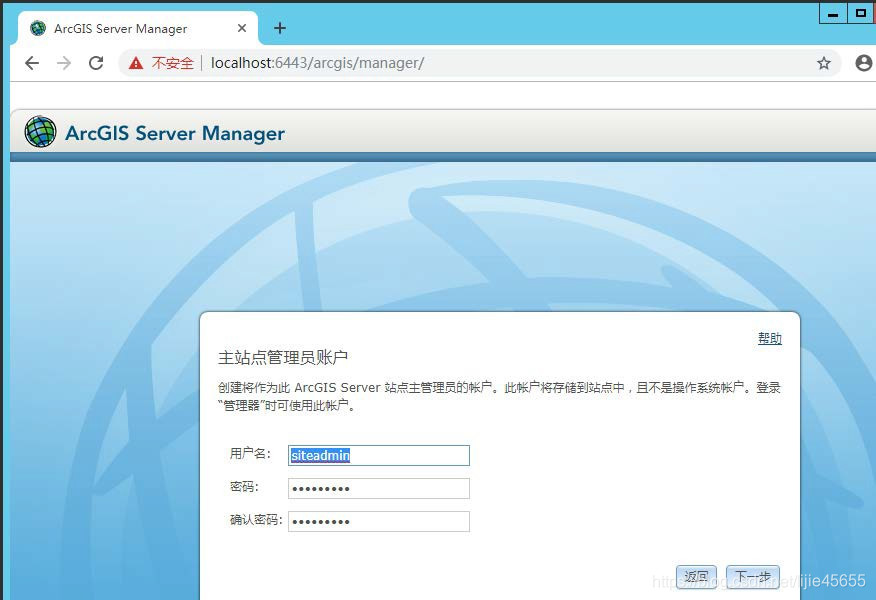The height and width of the screenshot is (600, 876).
Task: Click the browser forward arrow
Action: 64,63
